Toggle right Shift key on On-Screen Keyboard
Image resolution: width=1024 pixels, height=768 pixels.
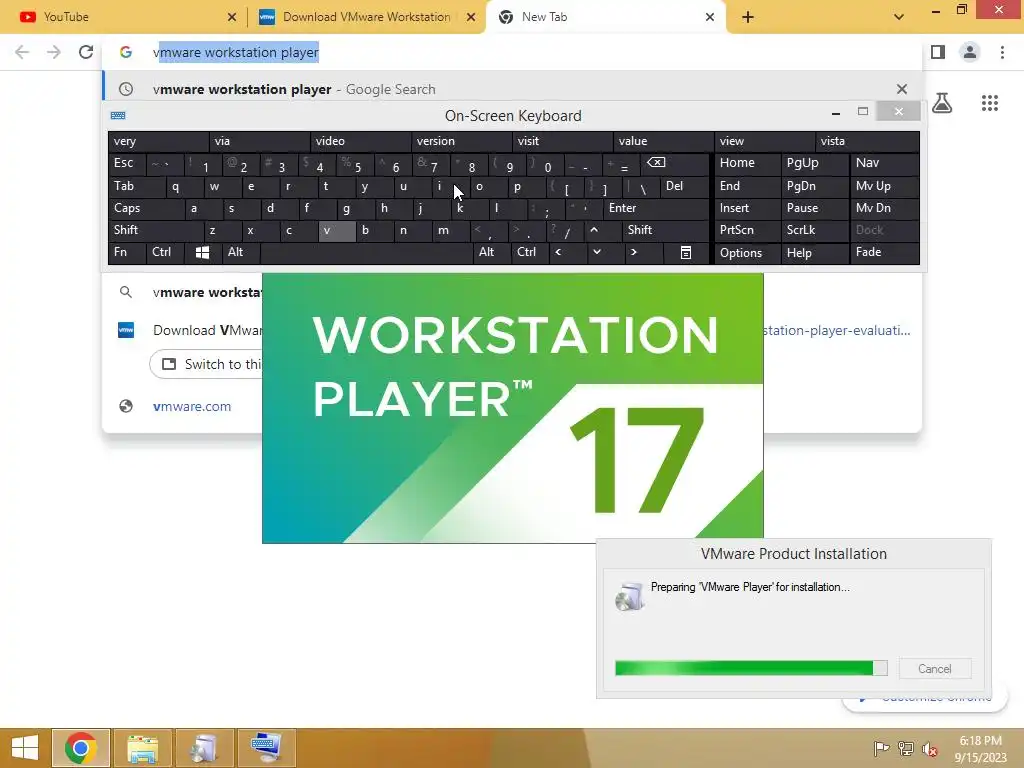click(x=665, y=230)
